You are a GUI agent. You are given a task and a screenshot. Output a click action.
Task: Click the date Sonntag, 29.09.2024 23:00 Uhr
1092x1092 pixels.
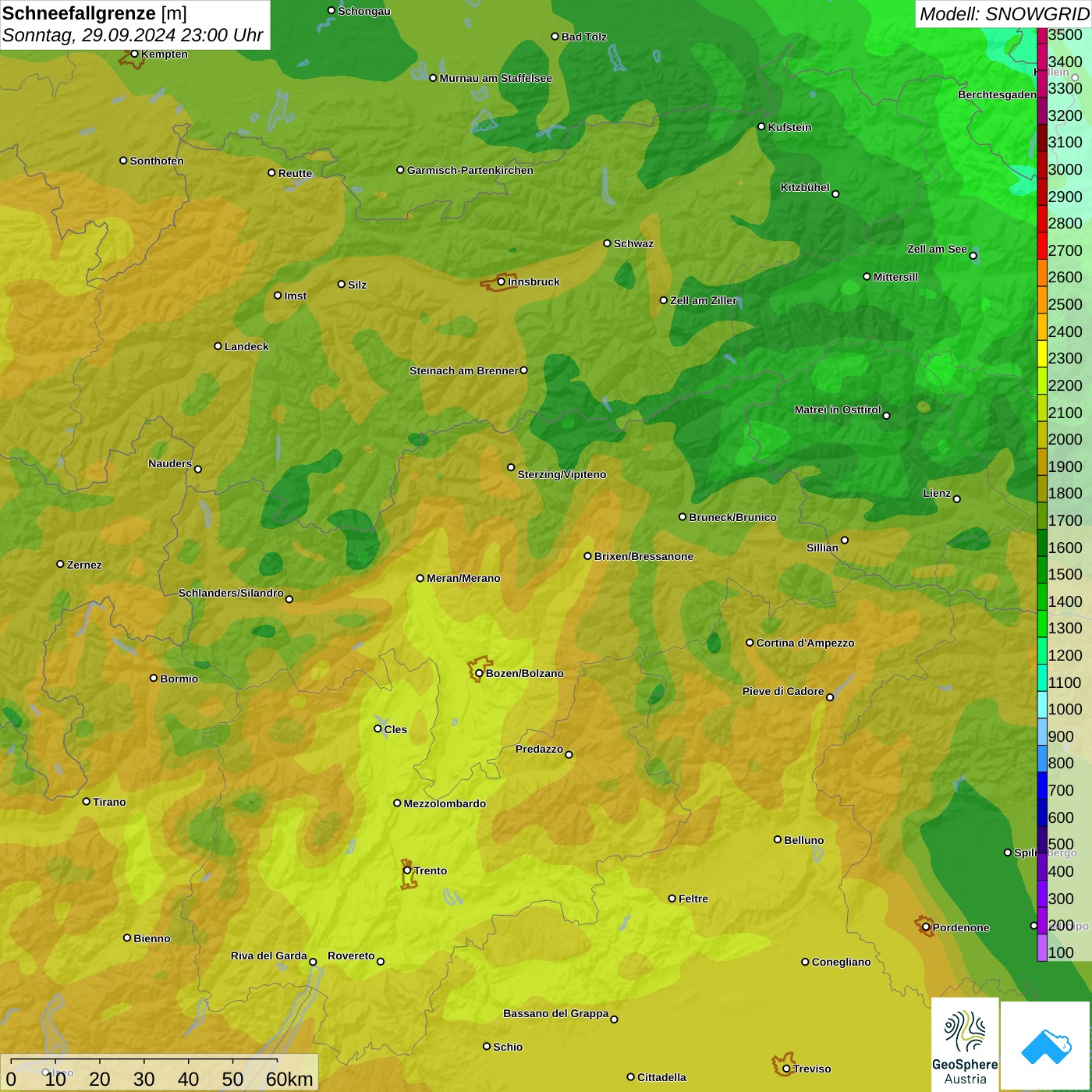(x=133, y=35)
